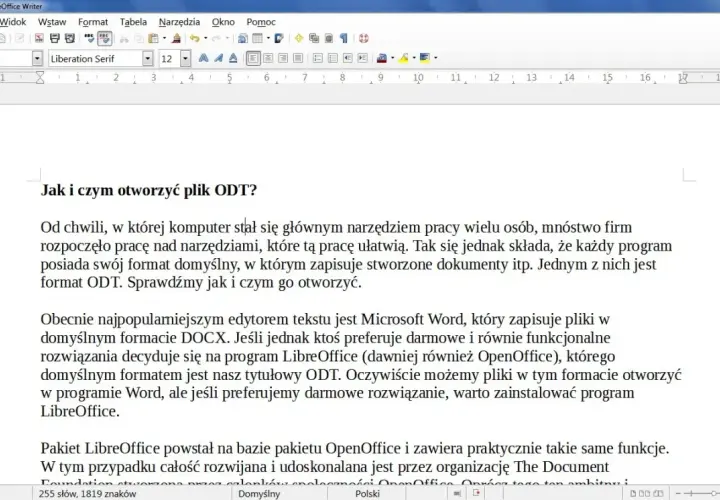720x500 pixels.
Task: Toggle Bold formatting
Action: pos(203,58)
